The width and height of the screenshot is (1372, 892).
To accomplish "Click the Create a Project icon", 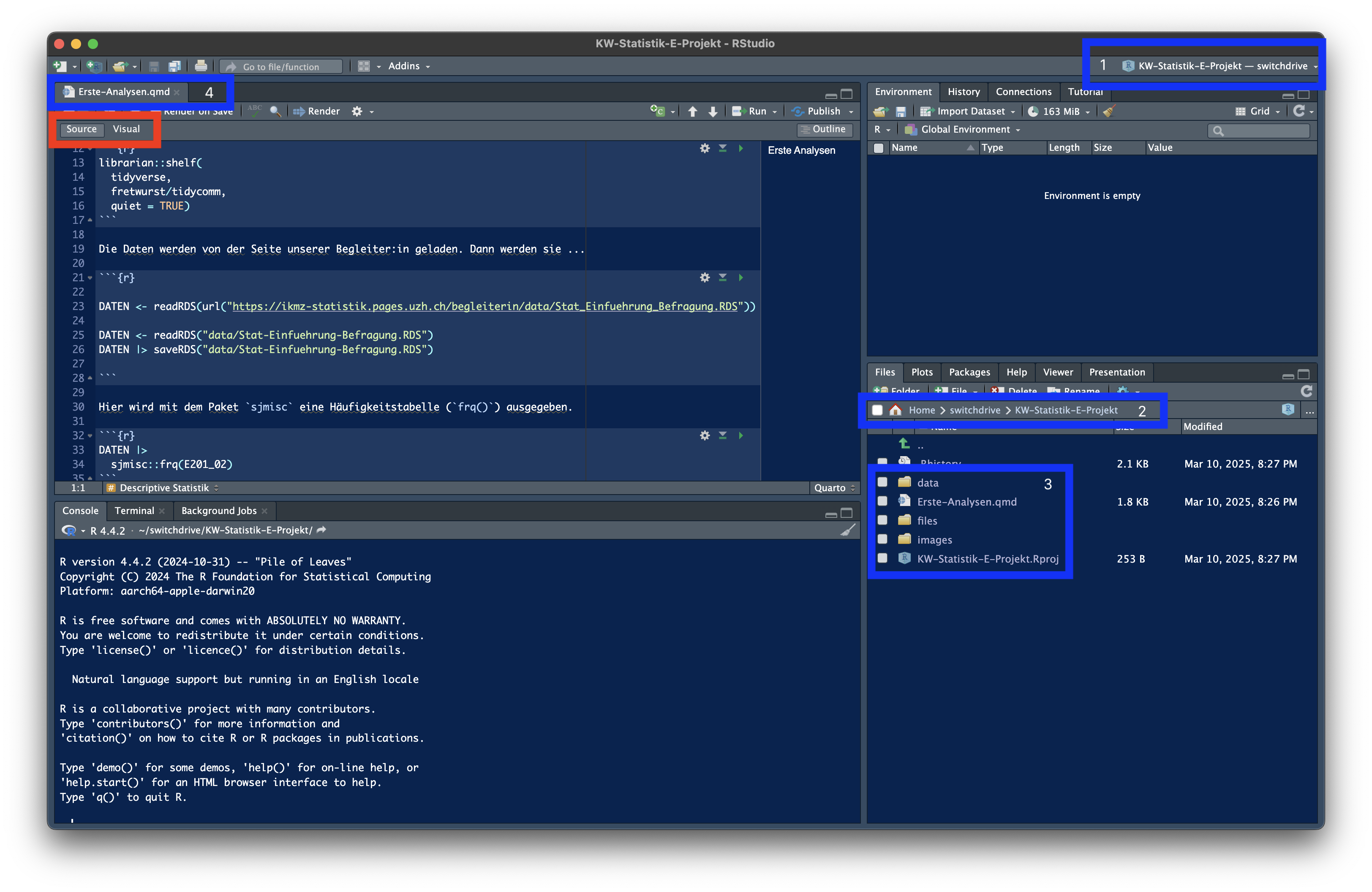I will point(93,66).
